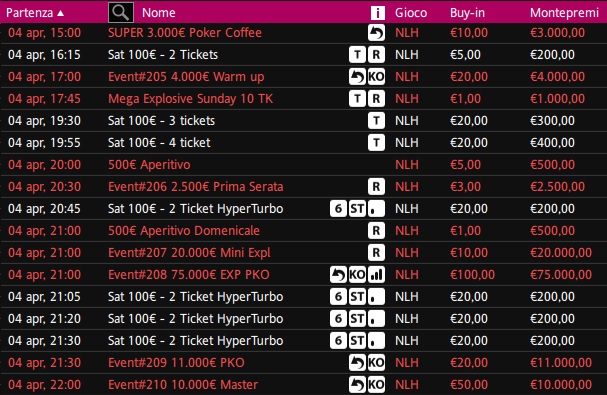The height and width of the screenshot is (395, 607).
Task: Click the bar-chart icon on Event#208 EXP PKO
Action: (376, 275)
